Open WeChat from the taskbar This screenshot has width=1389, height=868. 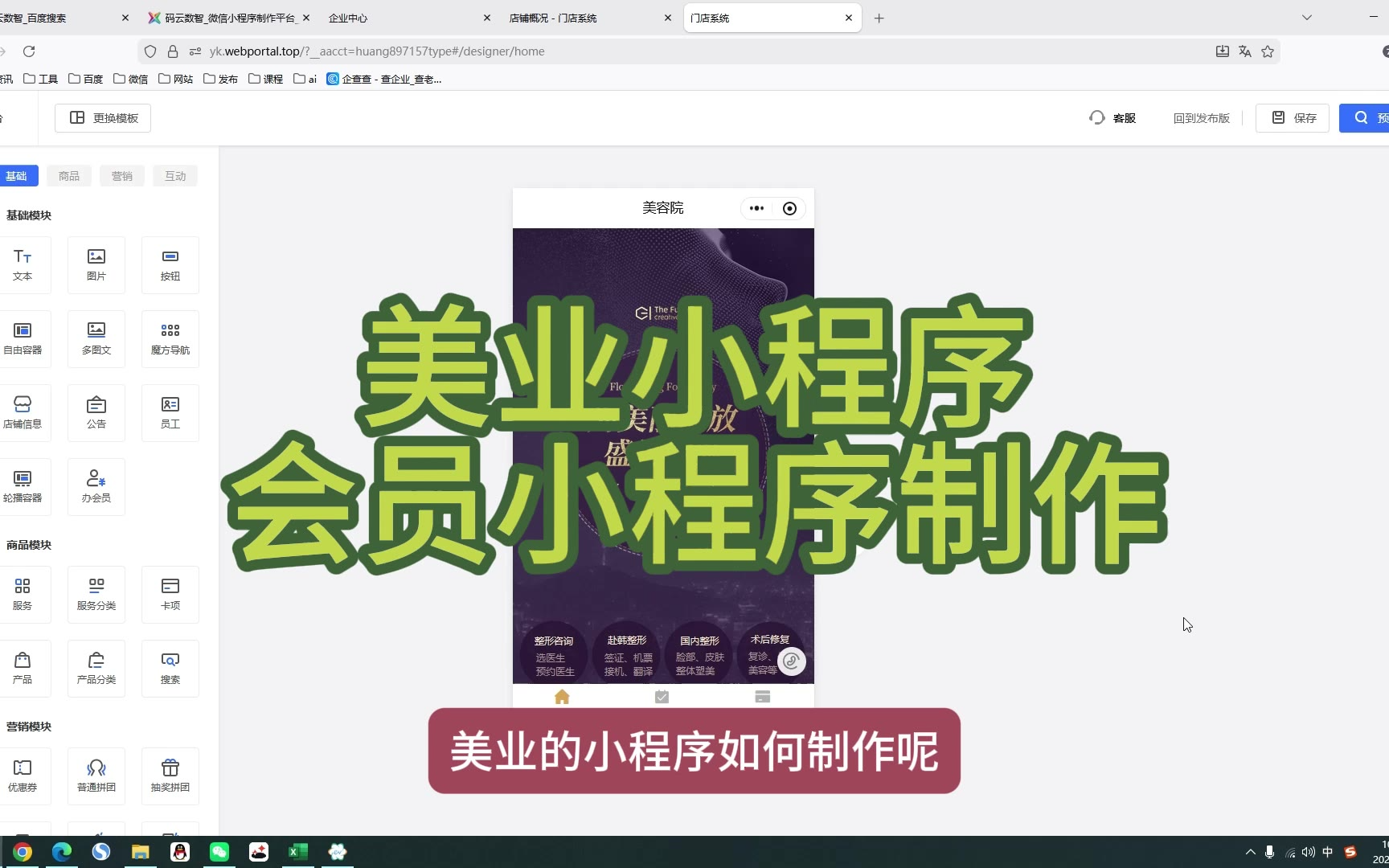point(219,852)
